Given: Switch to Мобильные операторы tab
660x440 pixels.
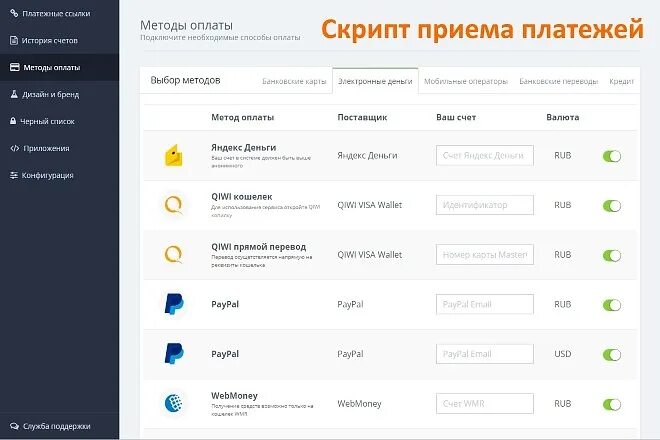Looking at the screenshot, I should 466,81.
